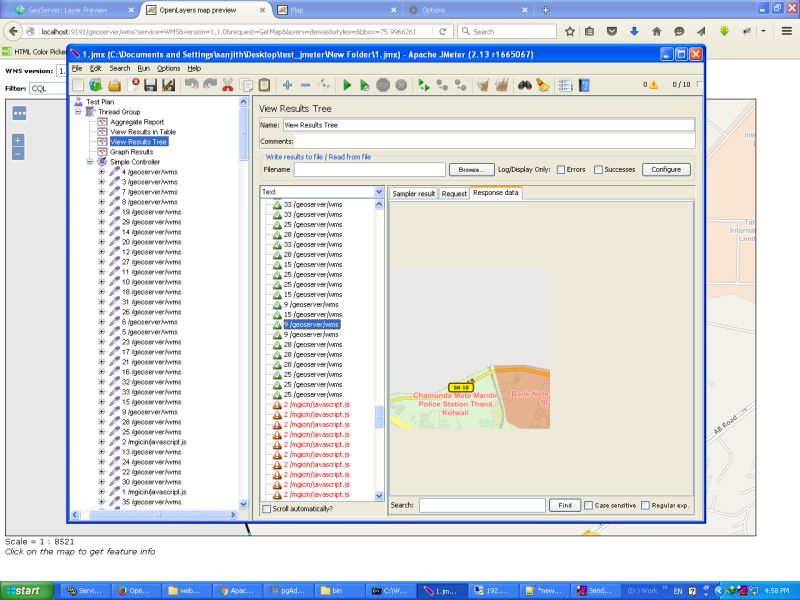Cut the selected element using scissors icon

tap(230, 86)
